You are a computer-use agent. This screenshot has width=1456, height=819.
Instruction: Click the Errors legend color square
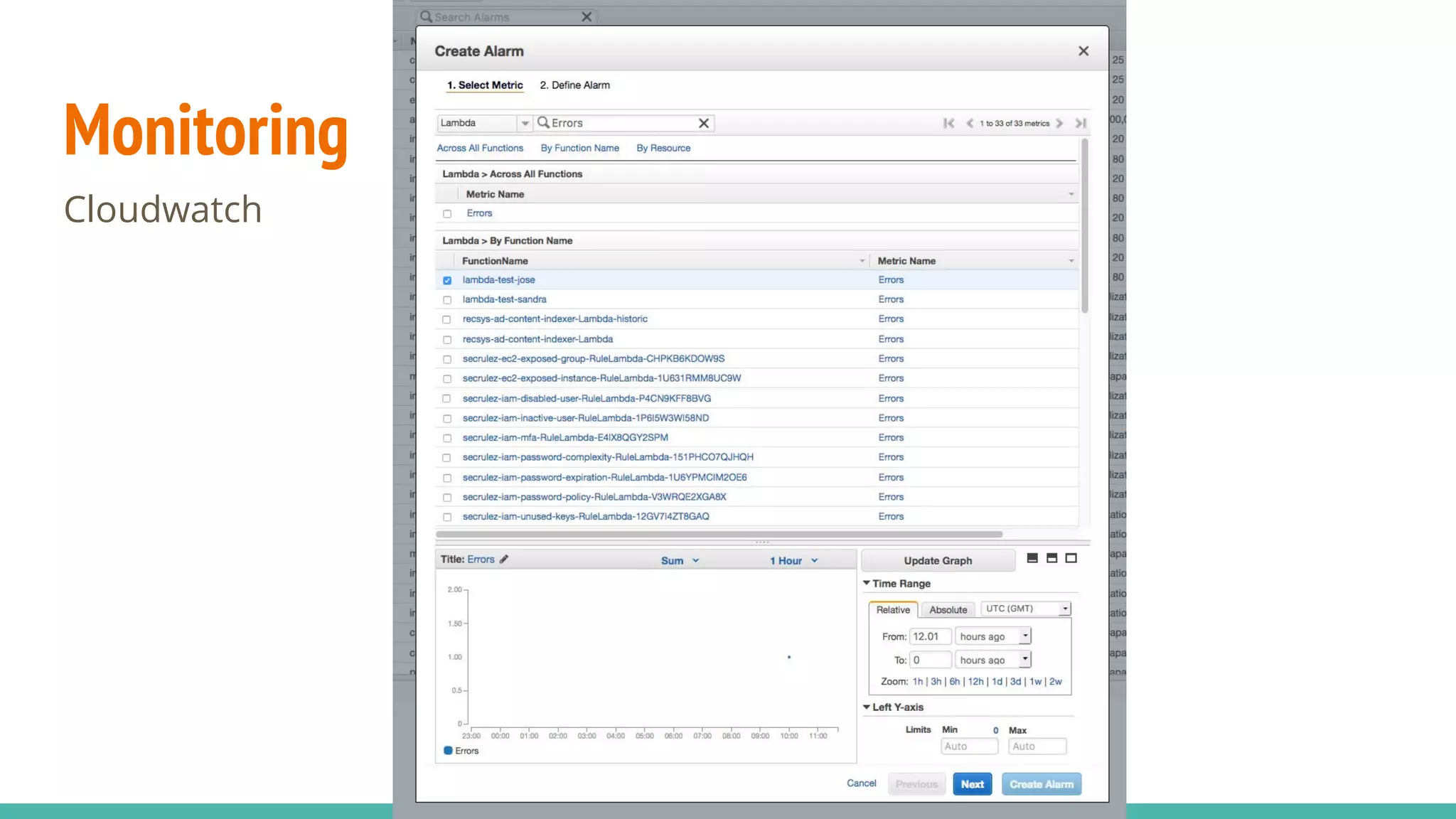[x=448, y=751]
